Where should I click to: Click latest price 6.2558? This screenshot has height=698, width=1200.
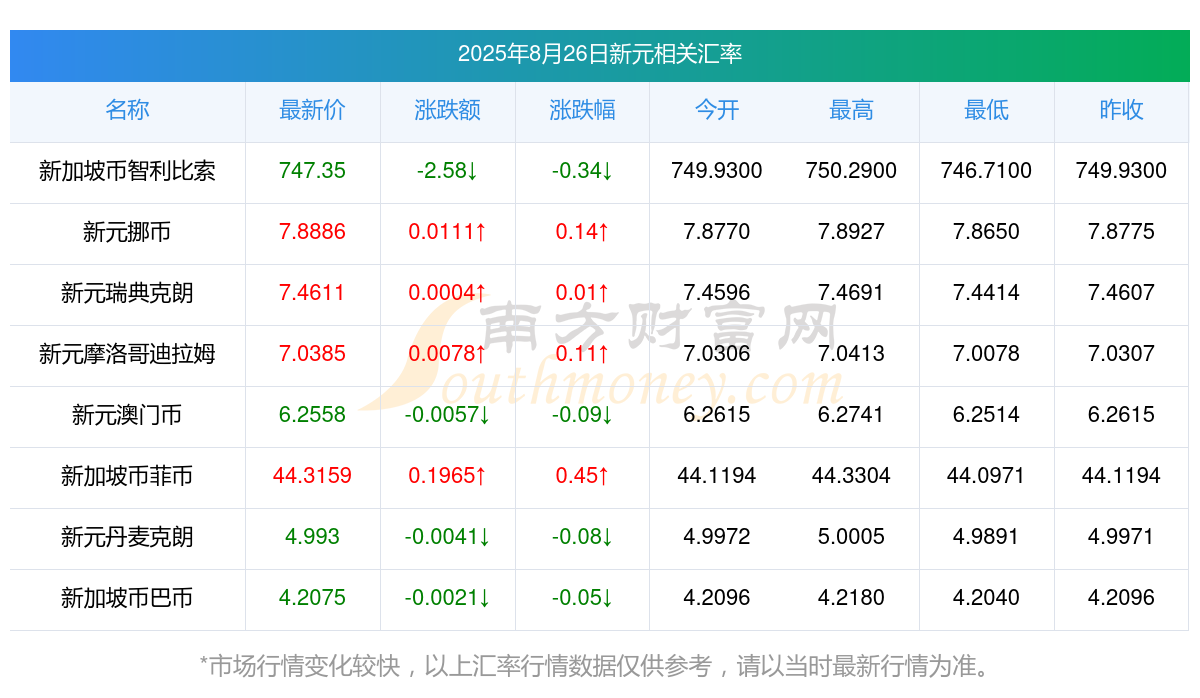(312, 415)
